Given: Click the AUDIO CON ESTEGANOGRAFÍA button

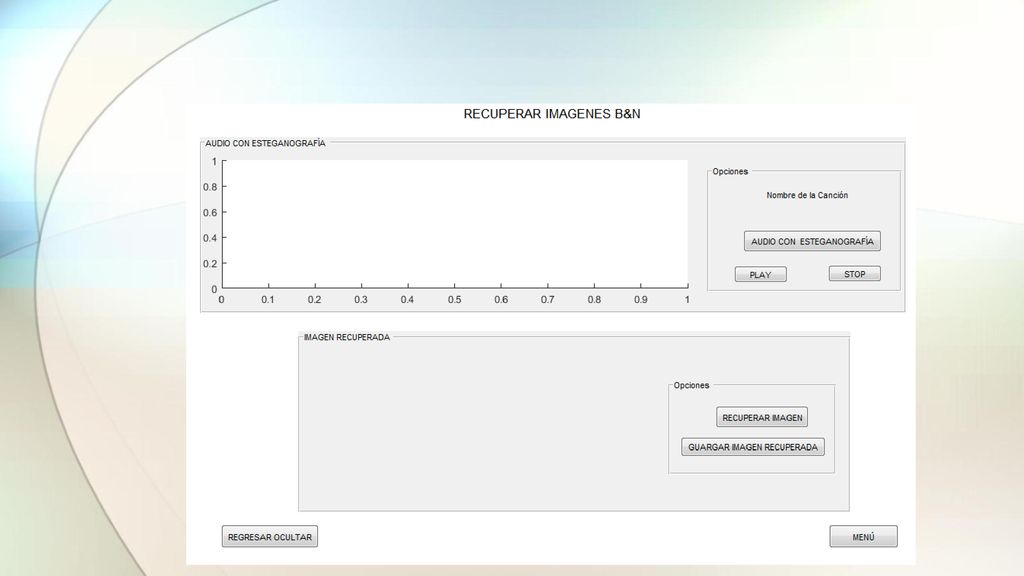Looking at the screenshot, I should [x=812, y=241].
